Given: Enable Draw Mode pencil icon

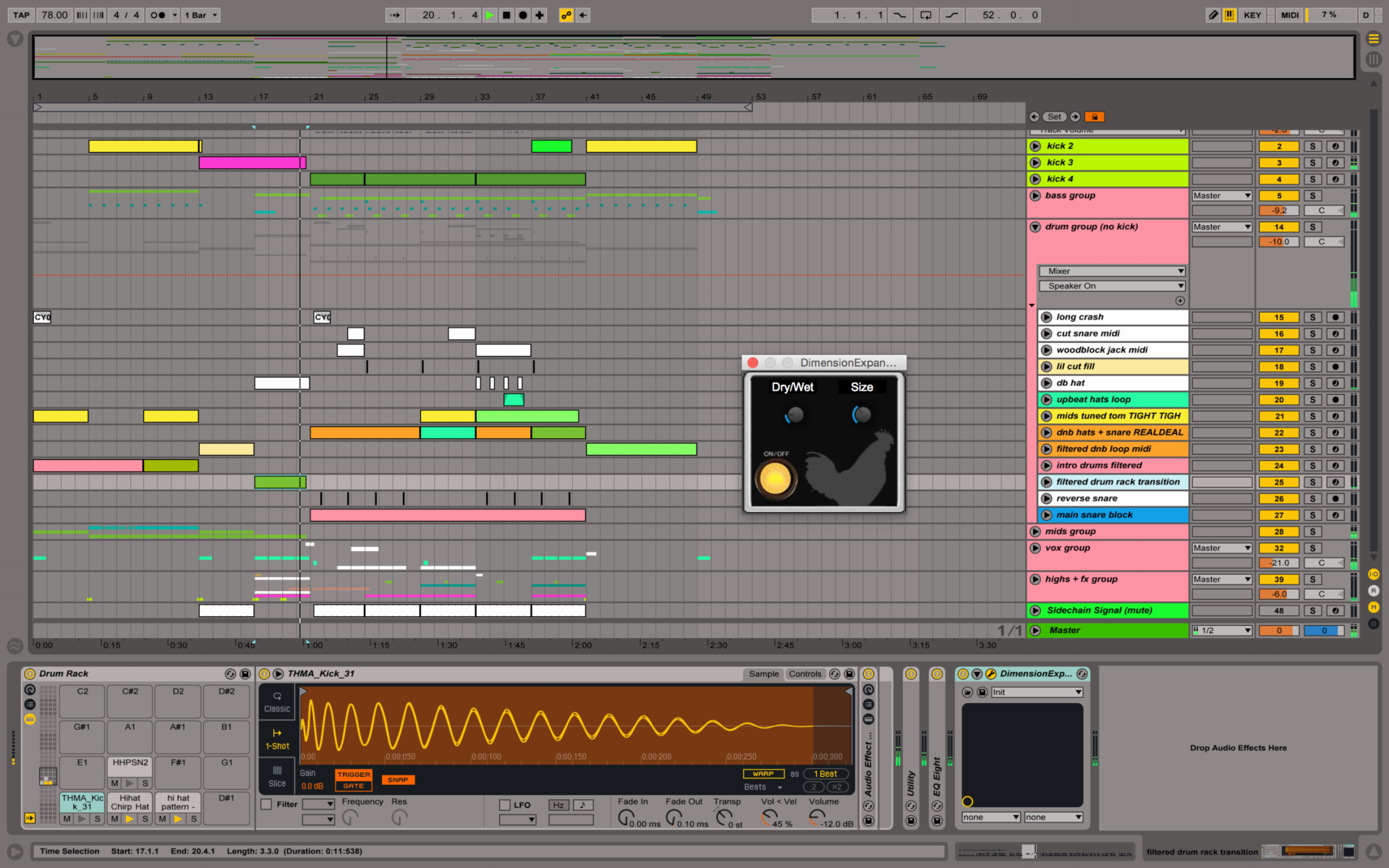Looking at the screenshot, I should point(1212,15).
